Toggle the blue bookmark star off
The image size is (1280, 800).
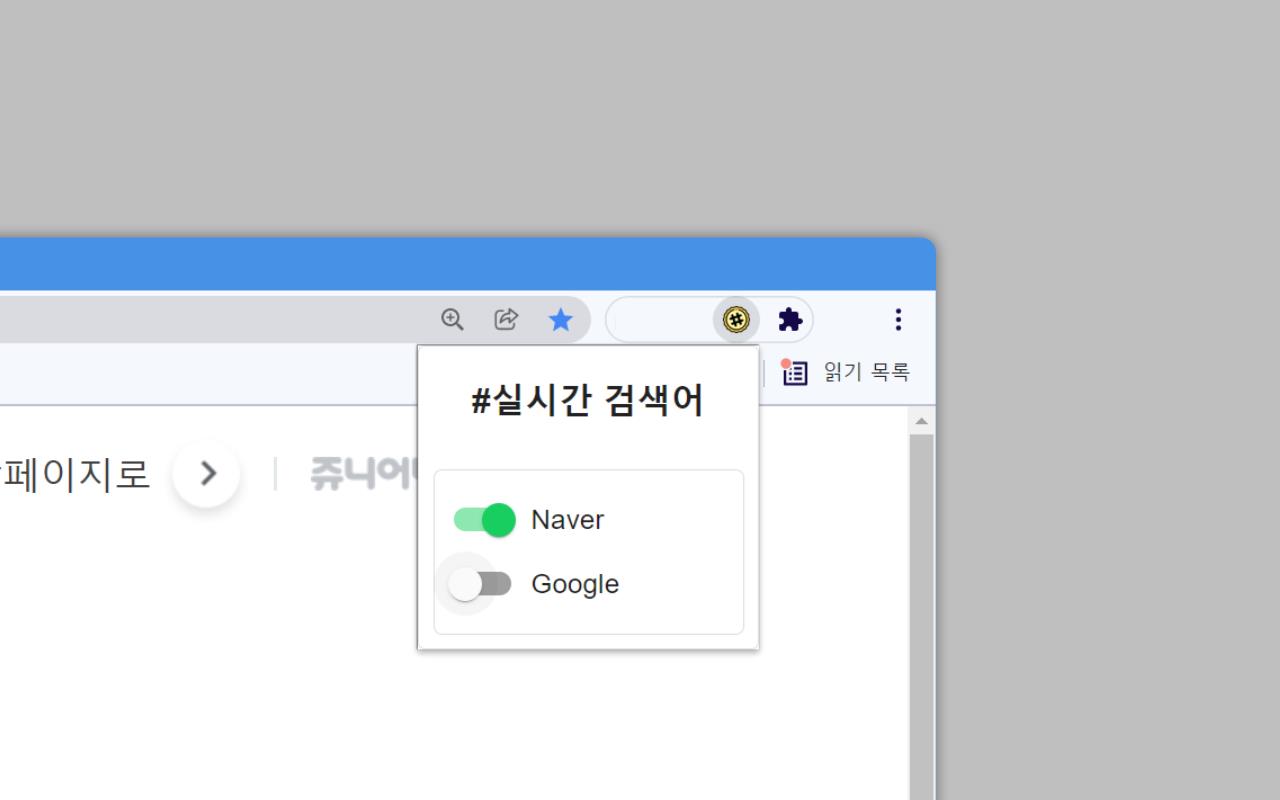coord(561,319)
